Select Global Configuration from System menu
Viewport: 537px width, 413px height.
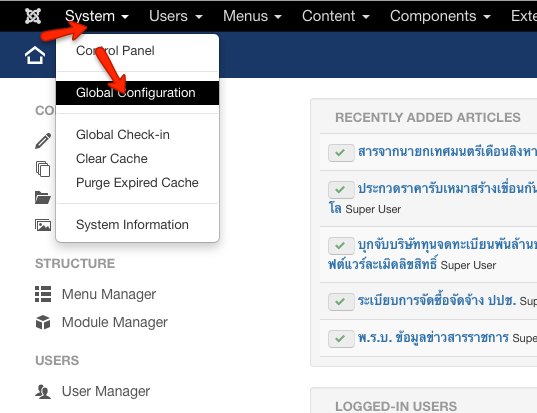(137, 93)
